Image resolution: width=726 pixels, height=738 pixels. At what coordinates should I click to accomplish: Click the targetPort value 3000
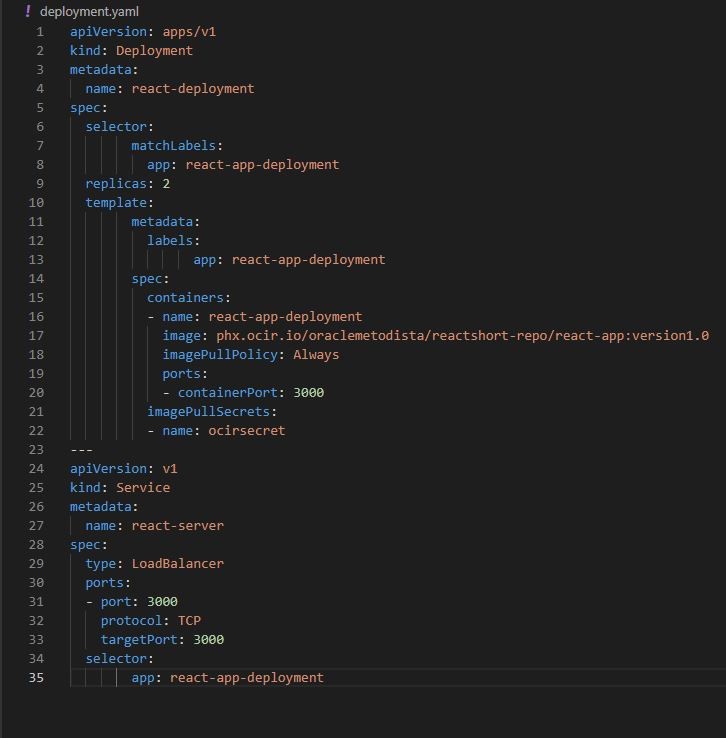pos(208,640)
